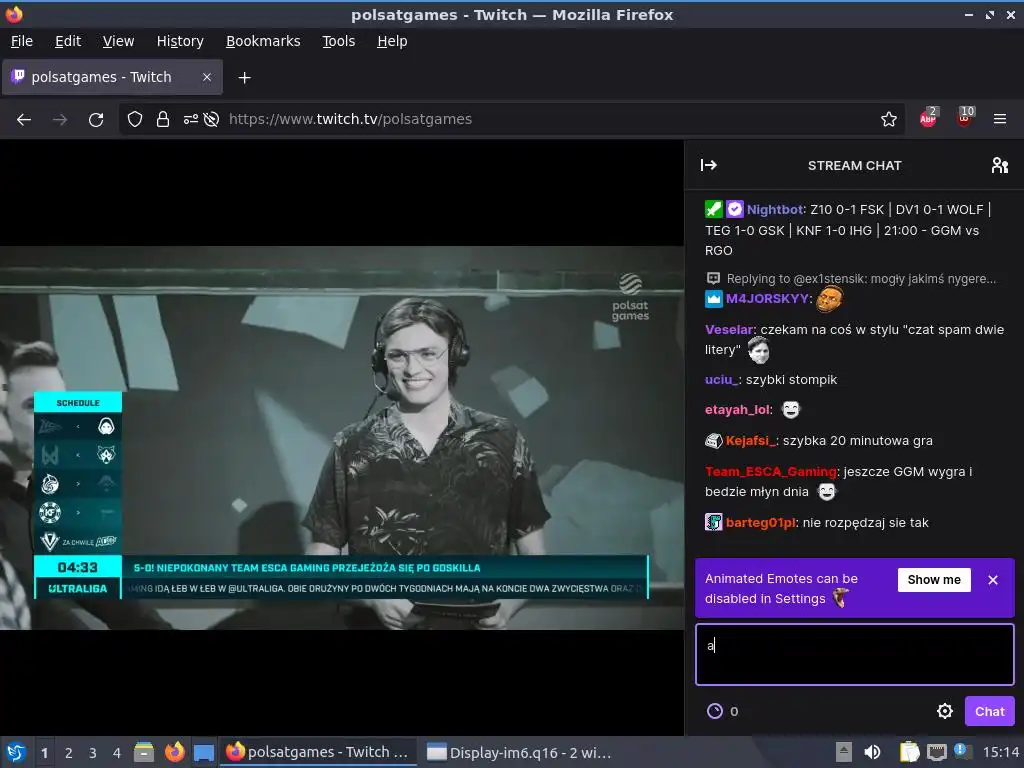This screenshot has height=768, width=1024.
Task: Open the volume control tray icon
Action: 872,752
